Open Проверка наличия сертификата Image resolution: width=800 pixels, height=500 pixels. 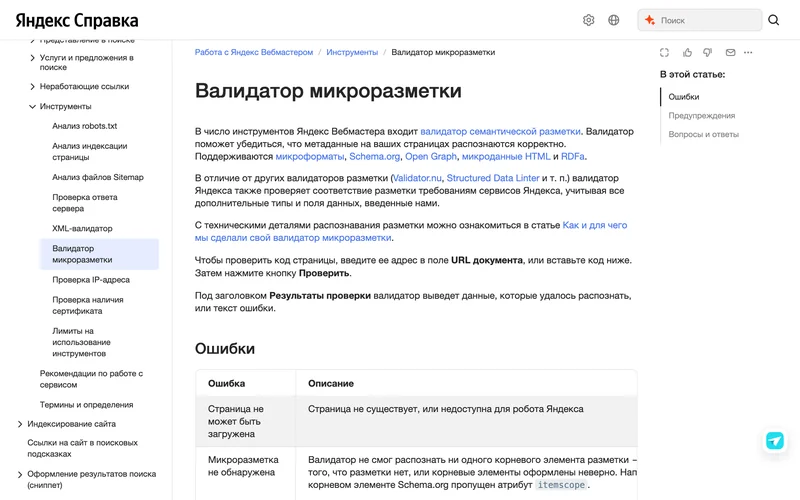(x=88, y=305)
